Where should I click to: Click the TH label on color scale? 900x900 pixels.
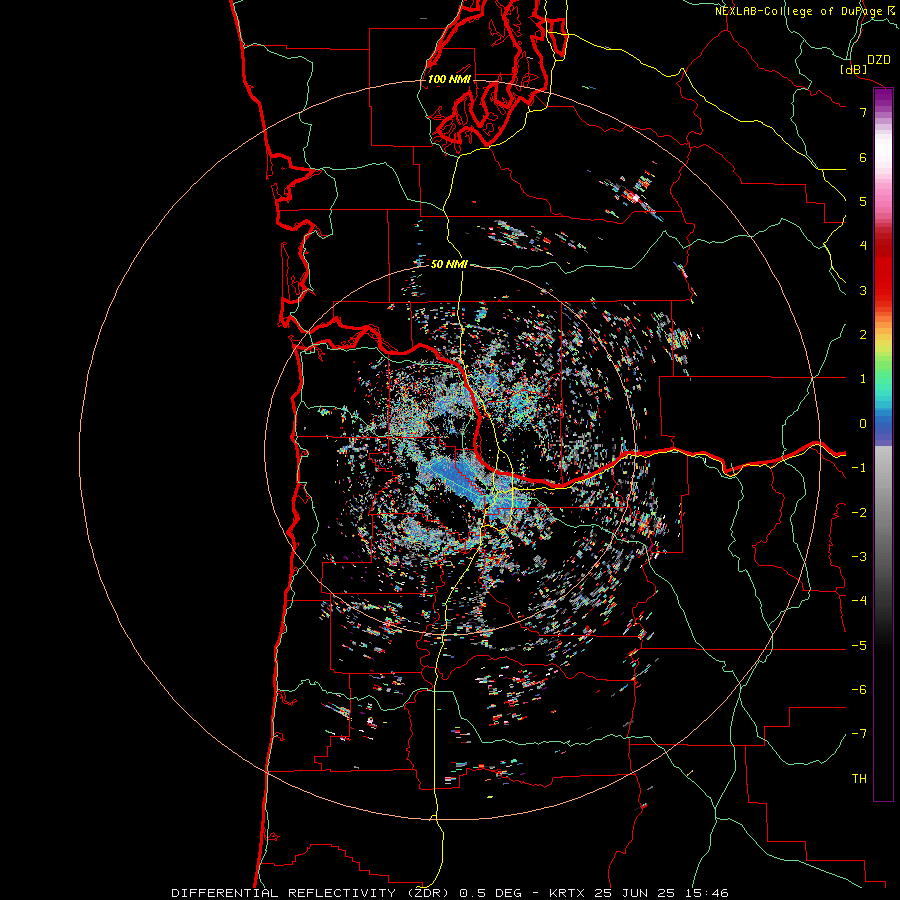tap(859, 779)
